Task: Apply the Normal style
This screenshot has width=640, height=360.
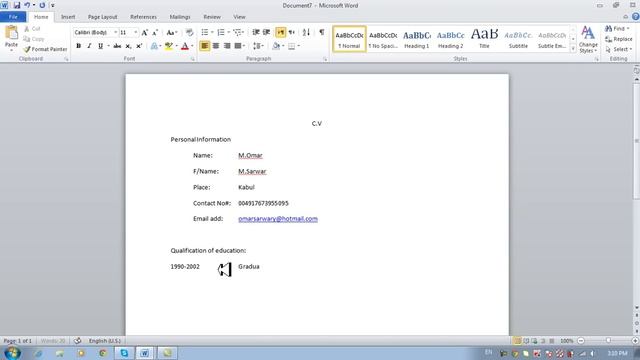Action: coord(349,39)
